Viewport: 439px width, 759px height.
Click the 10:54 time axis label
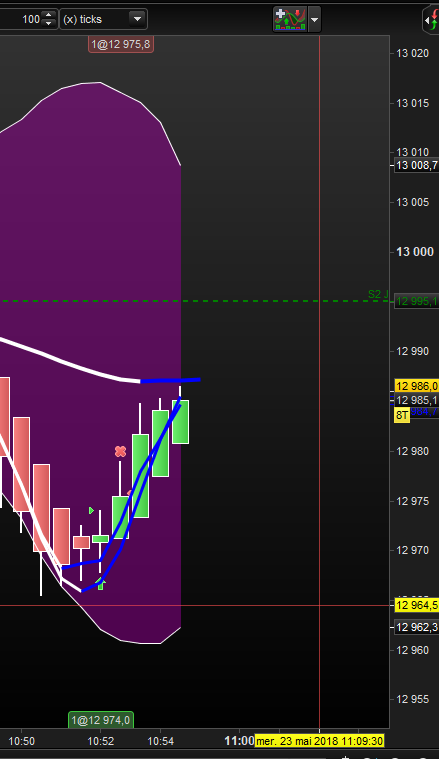161,741
